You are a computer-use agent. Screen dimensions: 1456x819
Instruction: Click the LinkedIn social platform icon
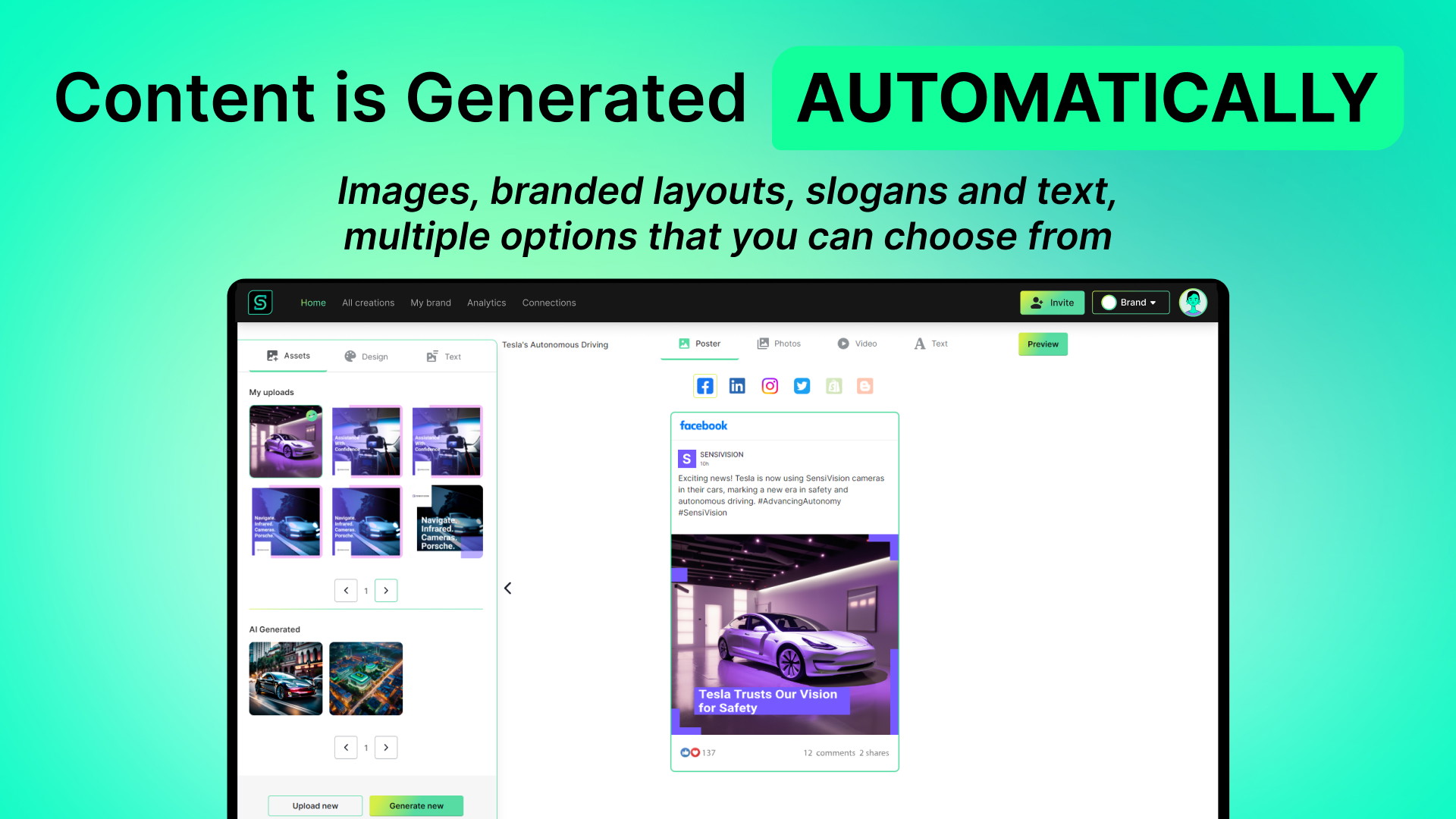pyautogui.click(x=735, y=386)
